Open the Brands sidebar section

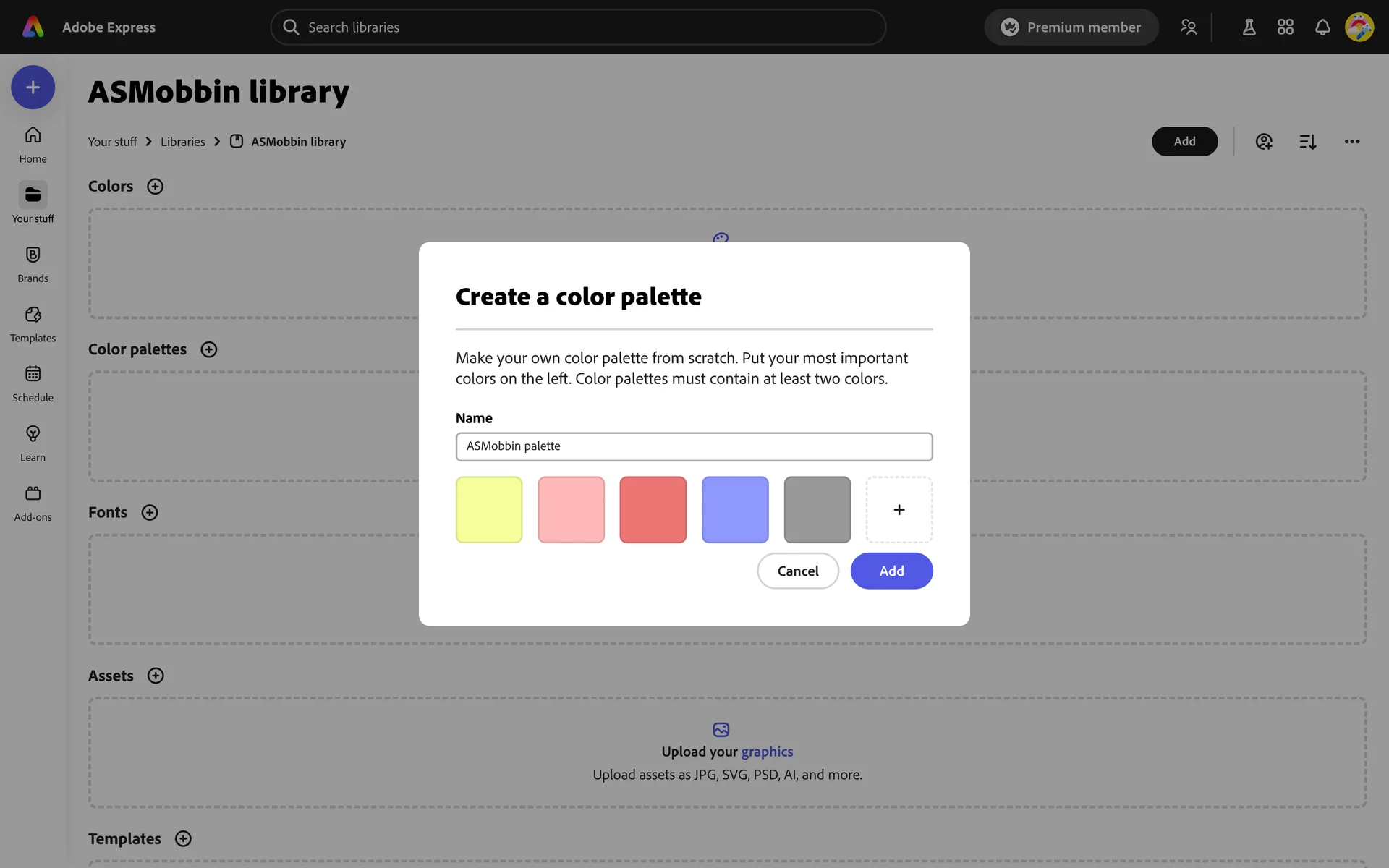click(x=33, y=263)
